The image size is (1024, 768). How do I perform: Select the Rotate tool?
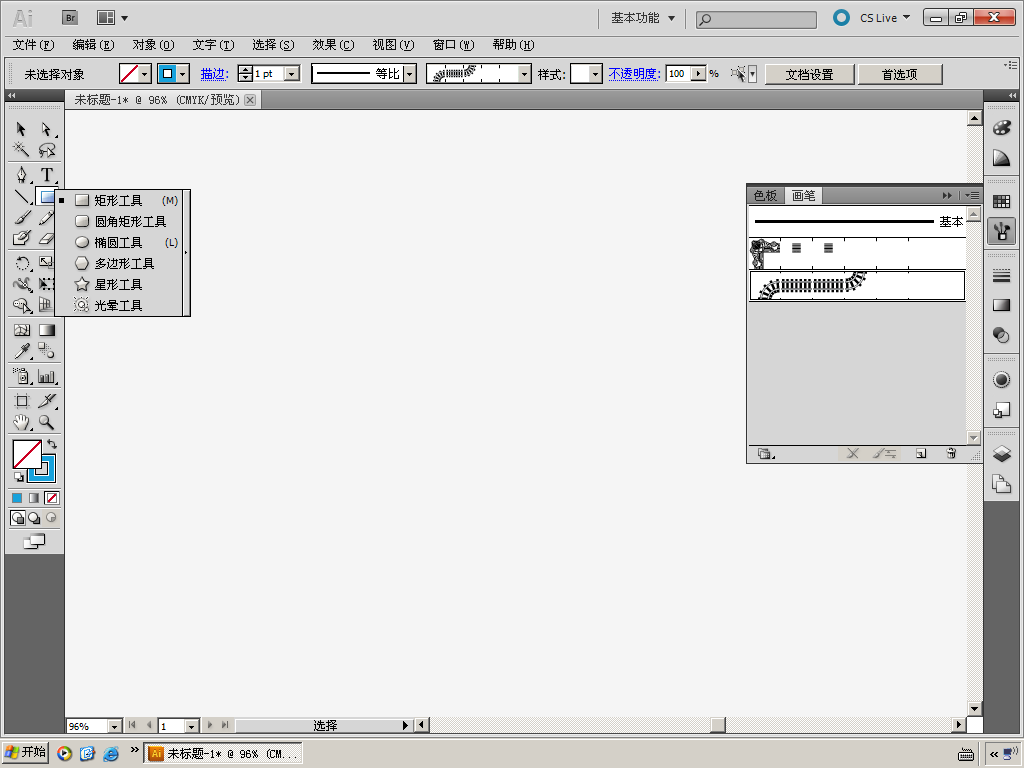click(21, 264)
